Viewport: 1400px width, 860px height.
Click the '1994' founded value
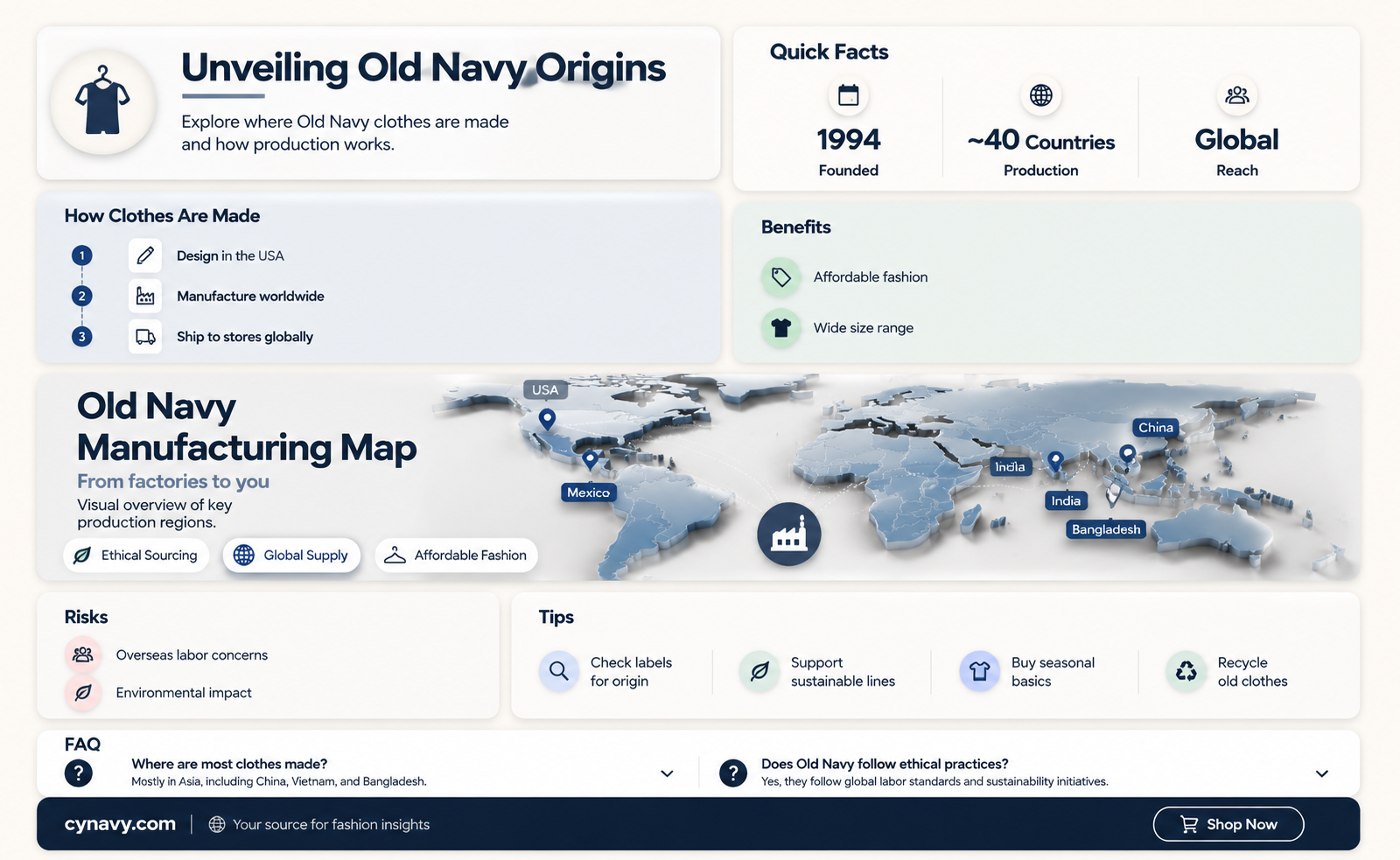pos(849,140)
